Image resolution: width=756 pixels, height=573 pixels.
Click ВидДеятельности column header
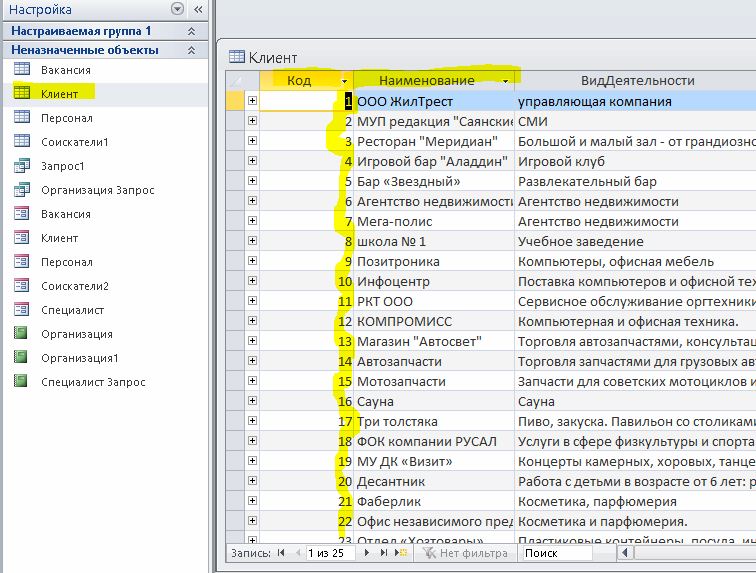637,81
